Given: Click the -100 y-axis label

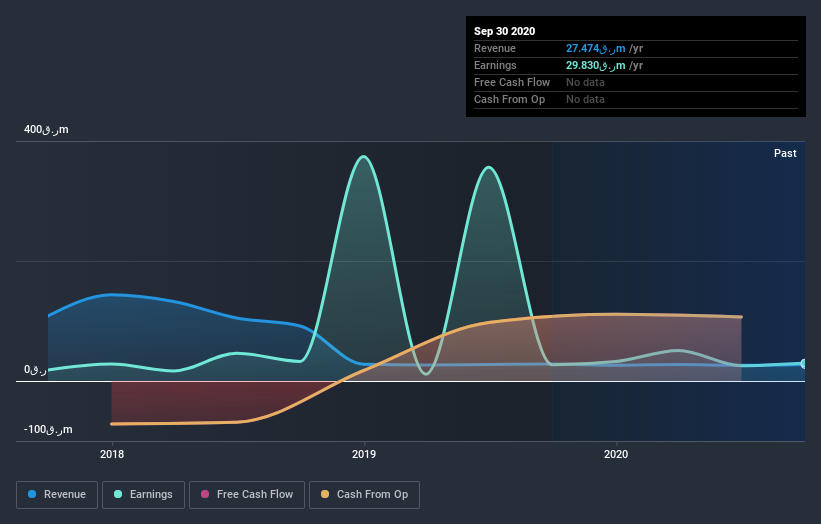Looking at the screenshot, I should point(48,429).
